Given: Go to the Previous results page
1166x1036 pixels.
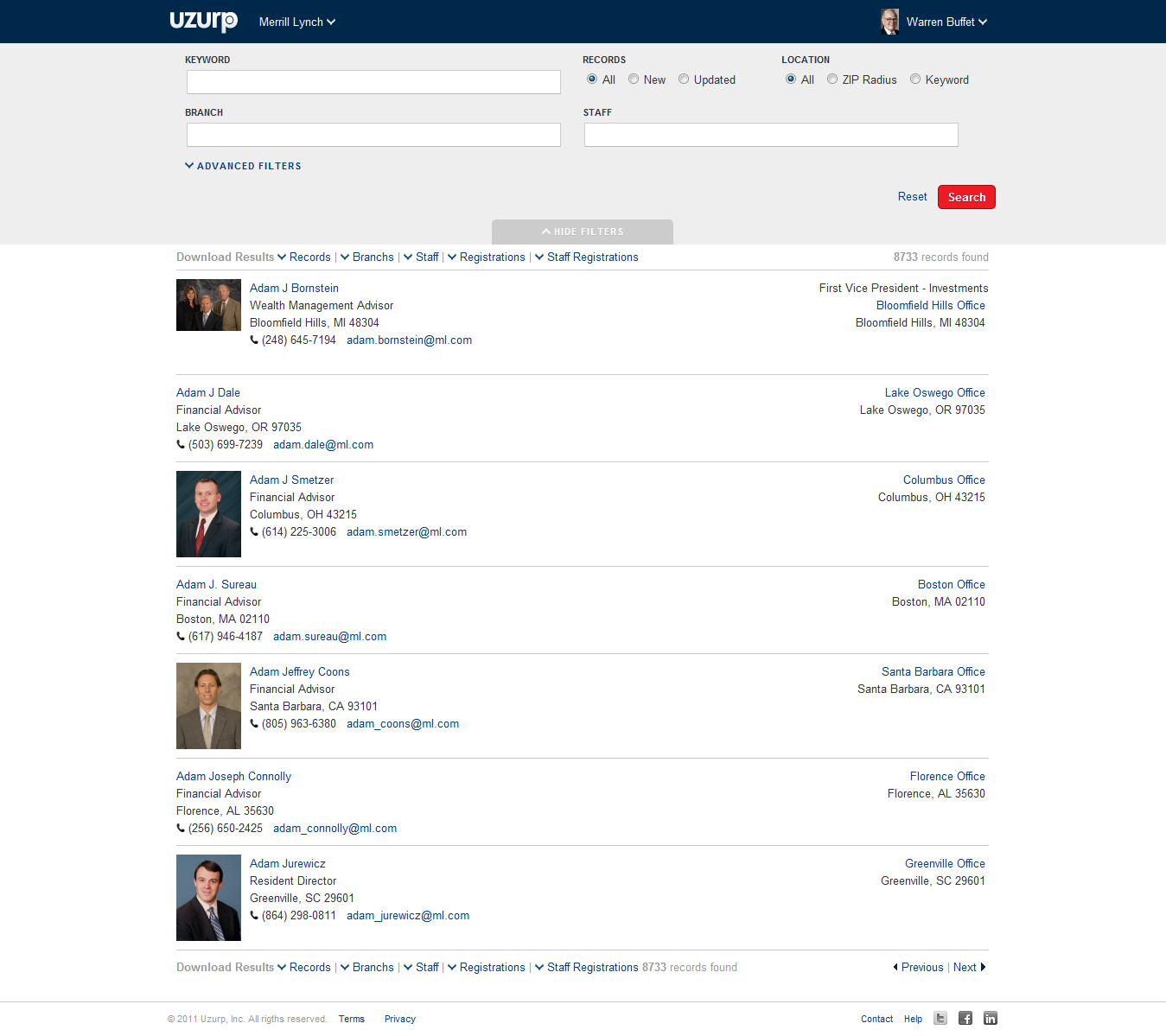Looking at the screenshot, I should [918, 968].
